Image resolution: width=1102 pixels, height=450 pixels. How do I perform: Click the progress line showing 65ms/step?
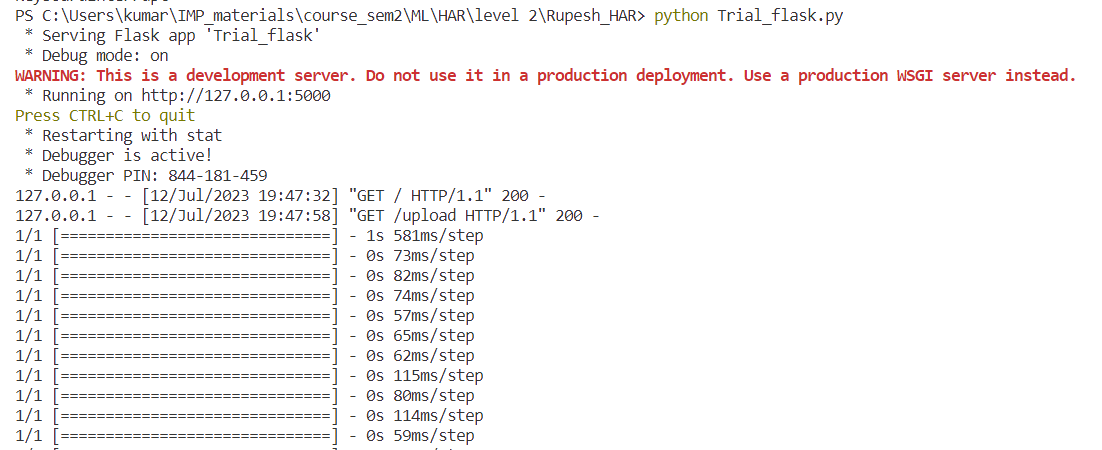(245, 336)
